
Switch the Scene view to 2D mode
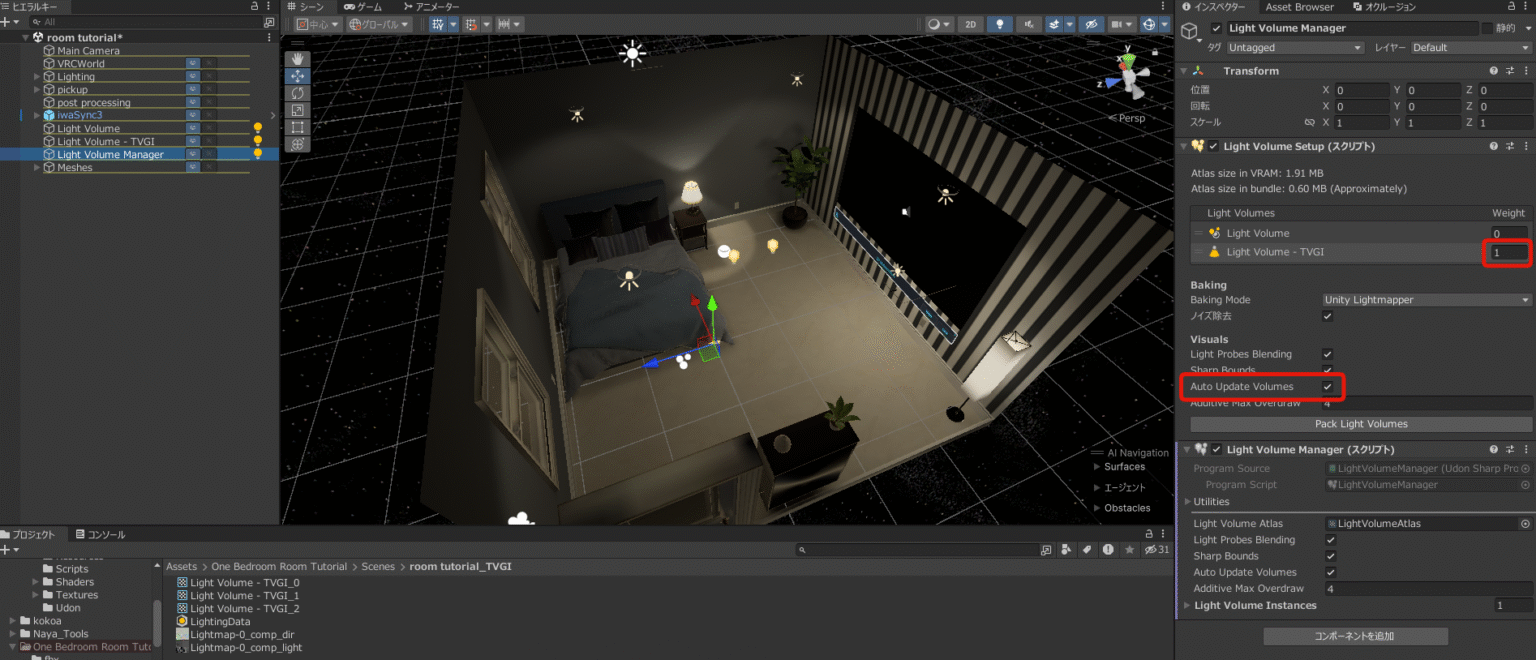(970, 25)
